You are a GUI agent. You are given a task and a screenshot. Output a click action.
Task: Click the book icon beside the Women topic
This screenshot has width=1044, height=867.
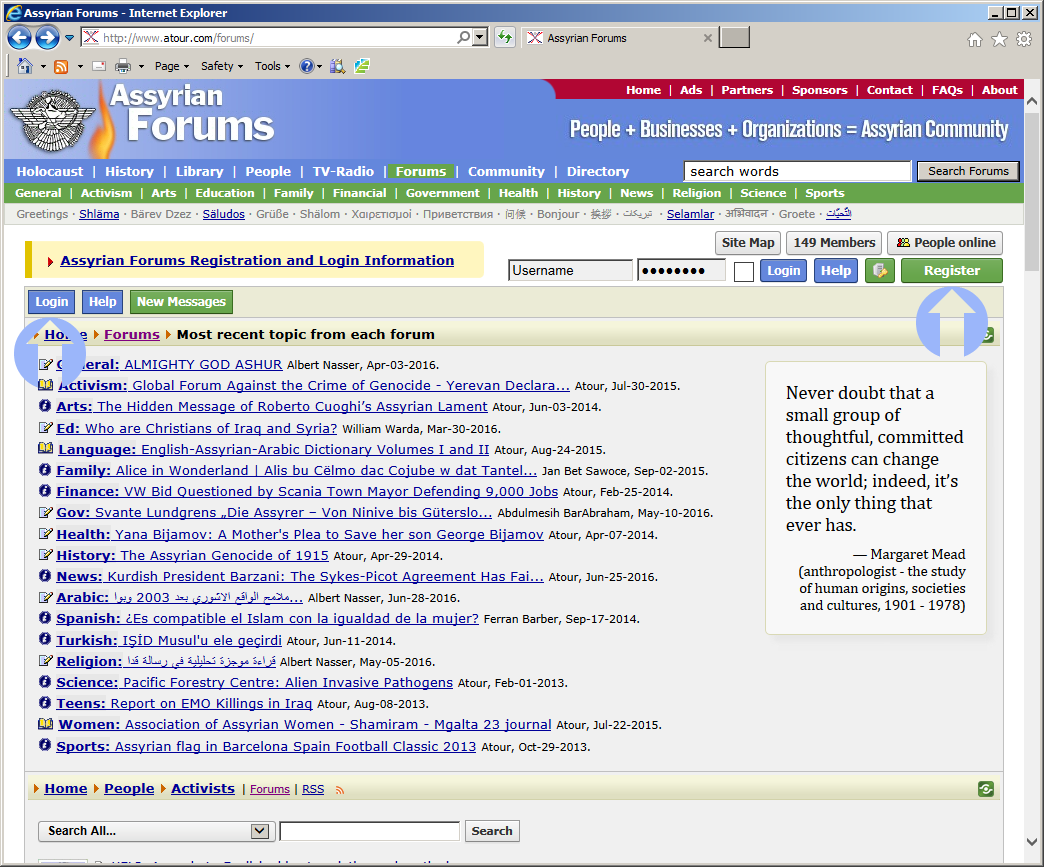click(x=45, y=723)
